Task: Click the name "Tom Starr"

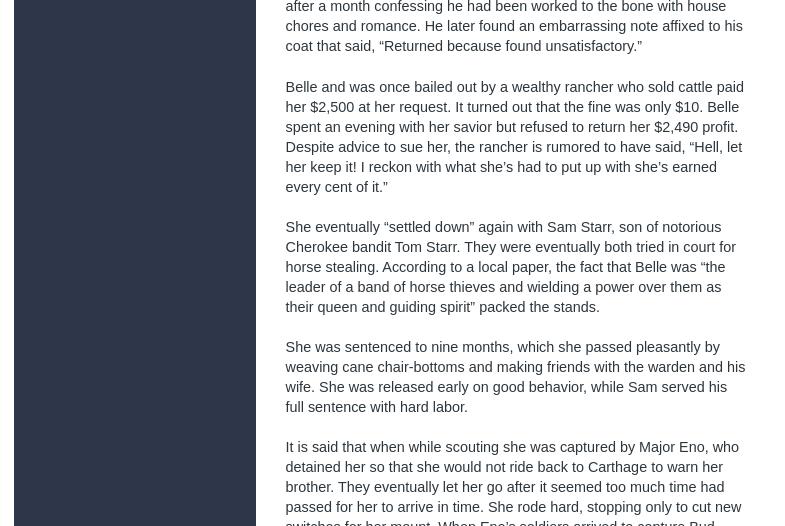Action: tap(426, 247)
